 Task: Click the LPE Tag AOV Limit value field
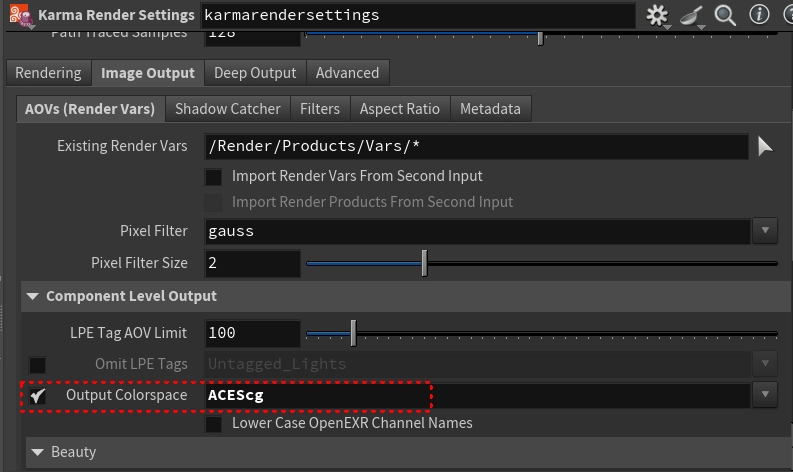(252, 333)
